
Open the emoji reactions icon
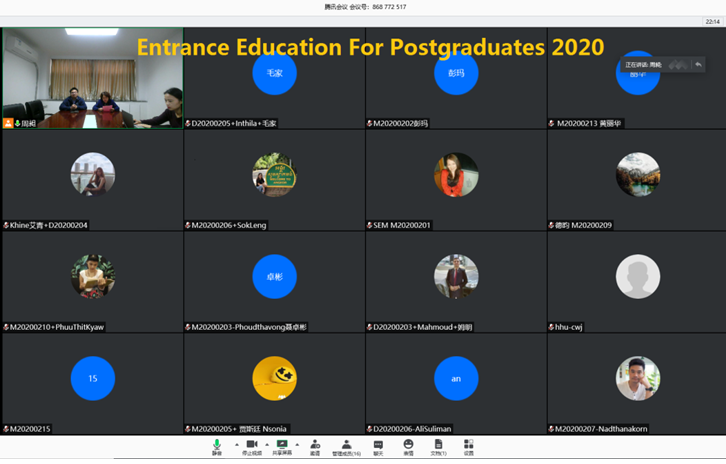[408, 446]
